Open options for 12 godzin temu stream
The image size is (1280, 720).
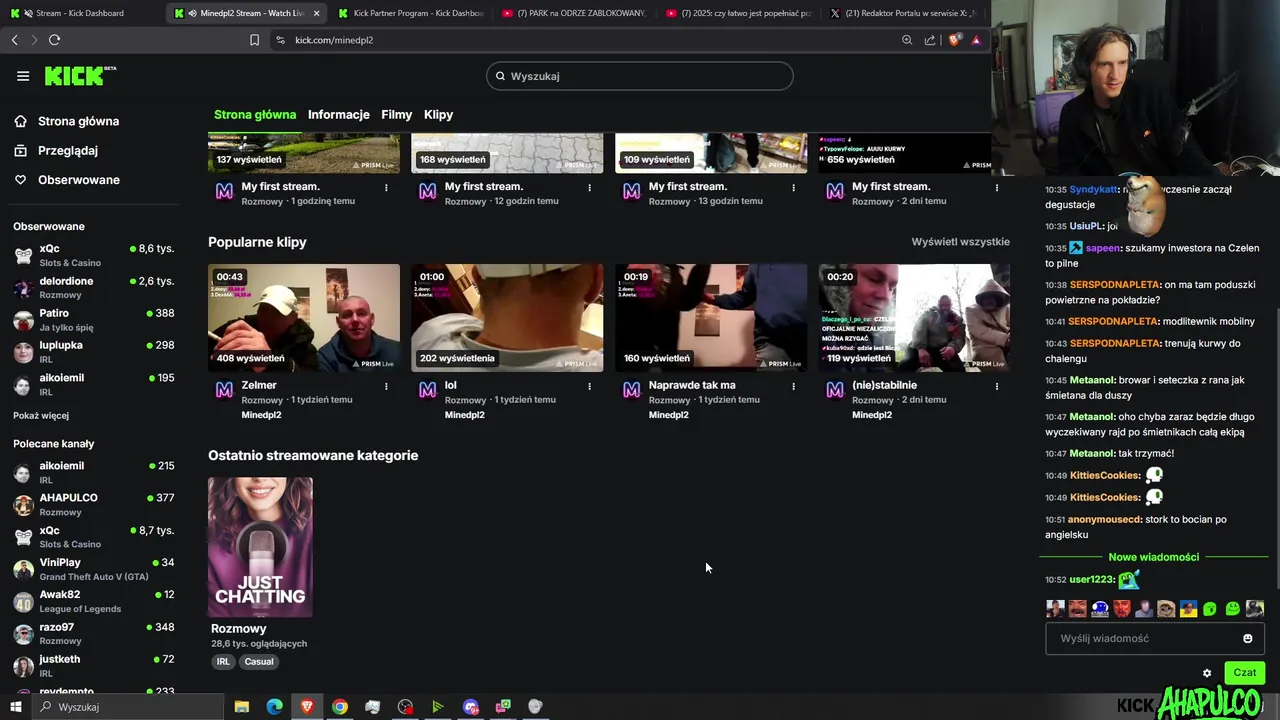pyautogui.click(x=589, y=187)
